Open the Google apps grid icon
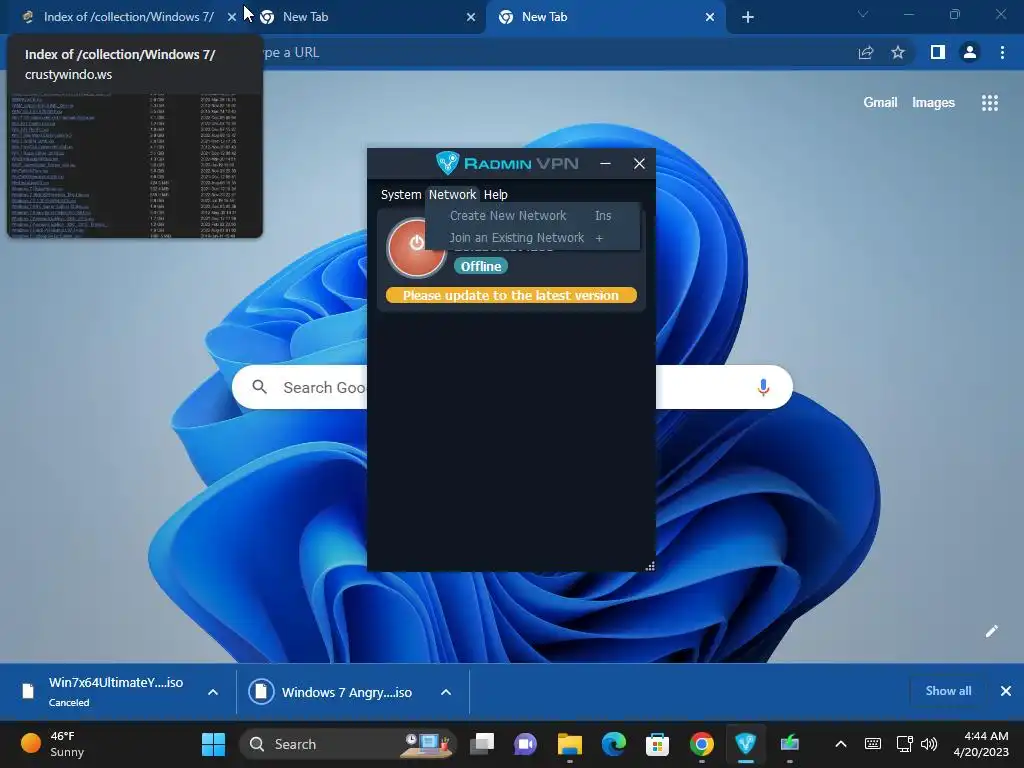Screen dimensions: 1024x768 pos(990,103)
